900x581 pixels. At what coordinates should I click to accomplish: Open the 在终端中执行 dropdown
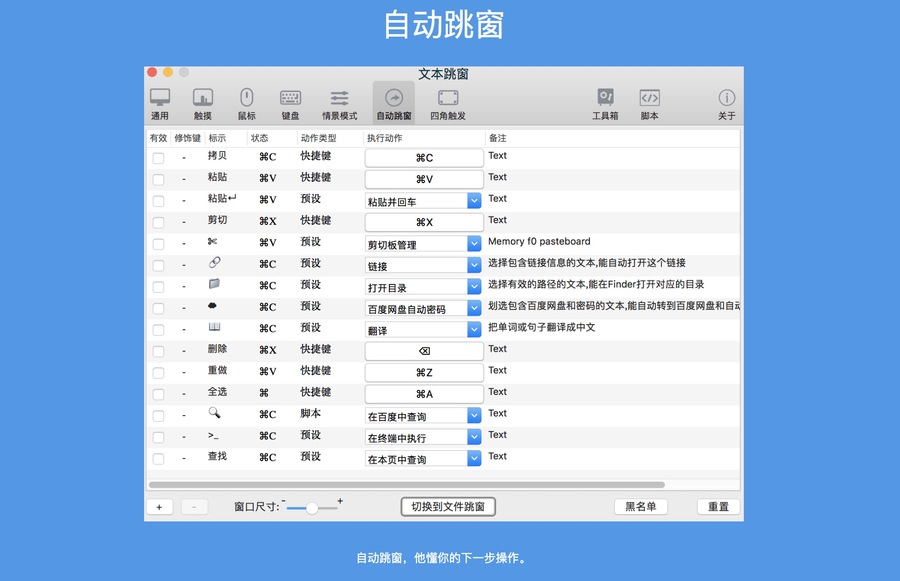click(474, 437)
